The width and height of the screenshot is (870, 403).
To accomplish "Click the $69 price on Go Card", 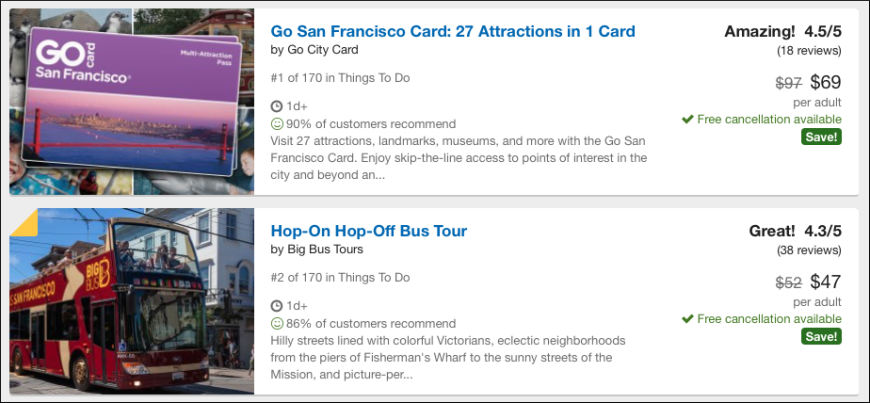I will tap(826, 83).
